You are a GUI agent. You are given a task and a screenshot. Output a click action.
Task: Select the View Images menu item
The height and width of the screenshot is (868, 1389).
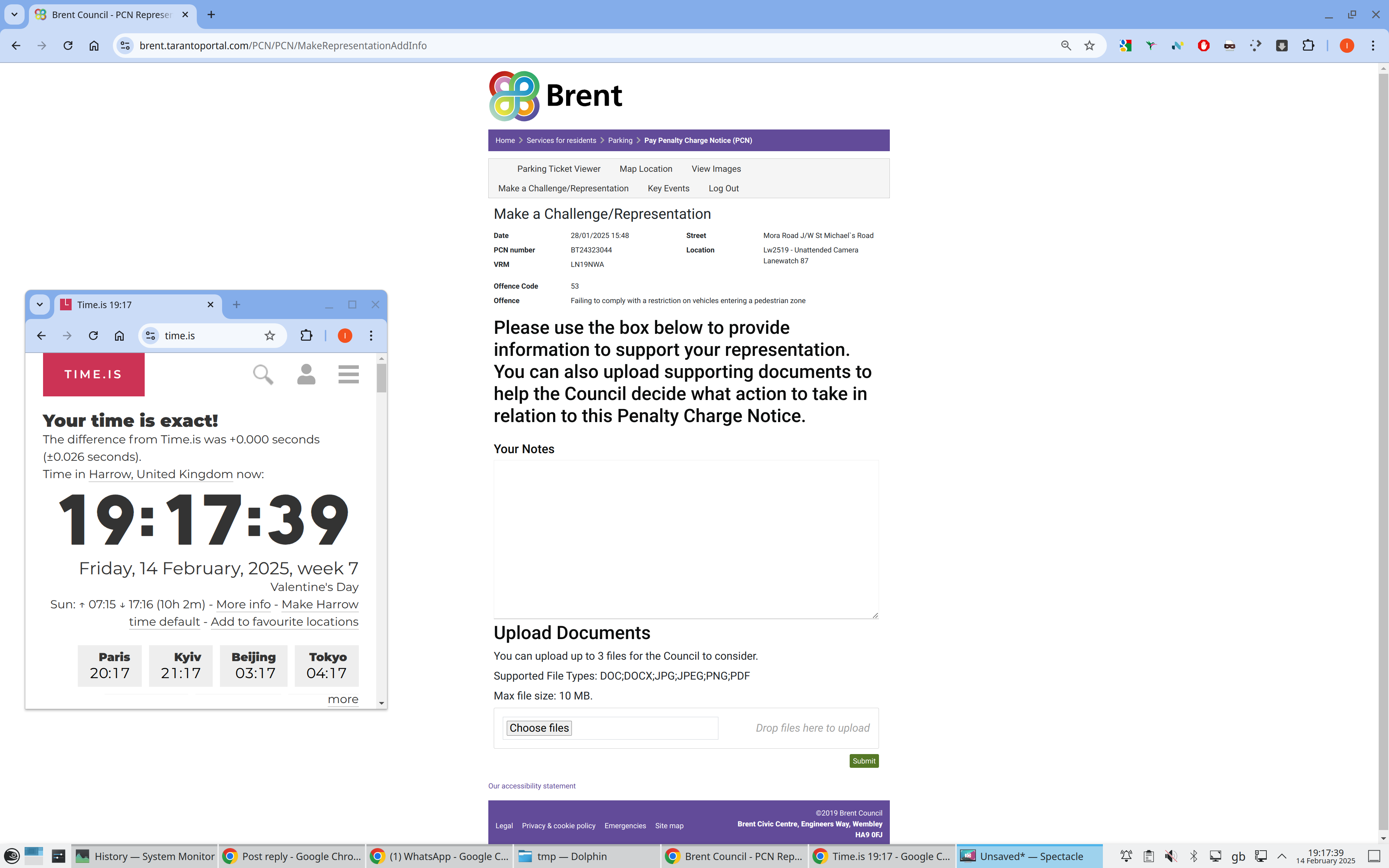tap(716, 169)
